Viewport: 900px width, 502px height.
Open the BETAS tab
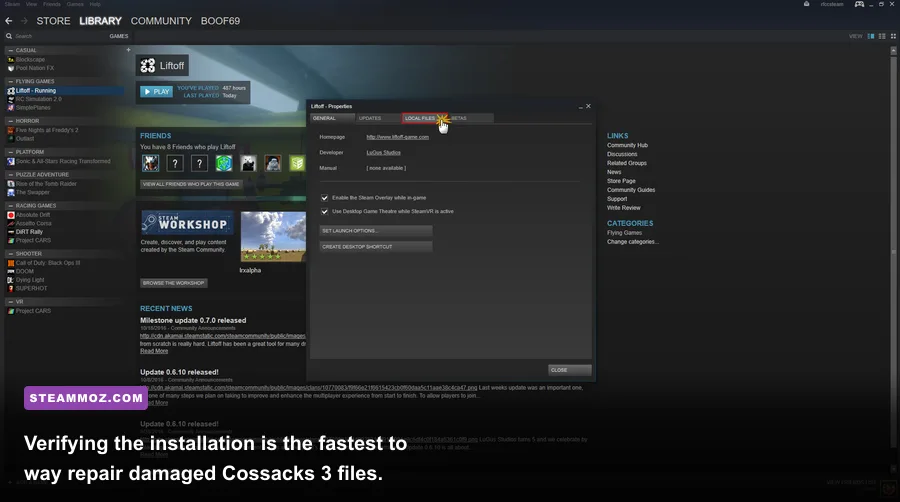point(470,118)
